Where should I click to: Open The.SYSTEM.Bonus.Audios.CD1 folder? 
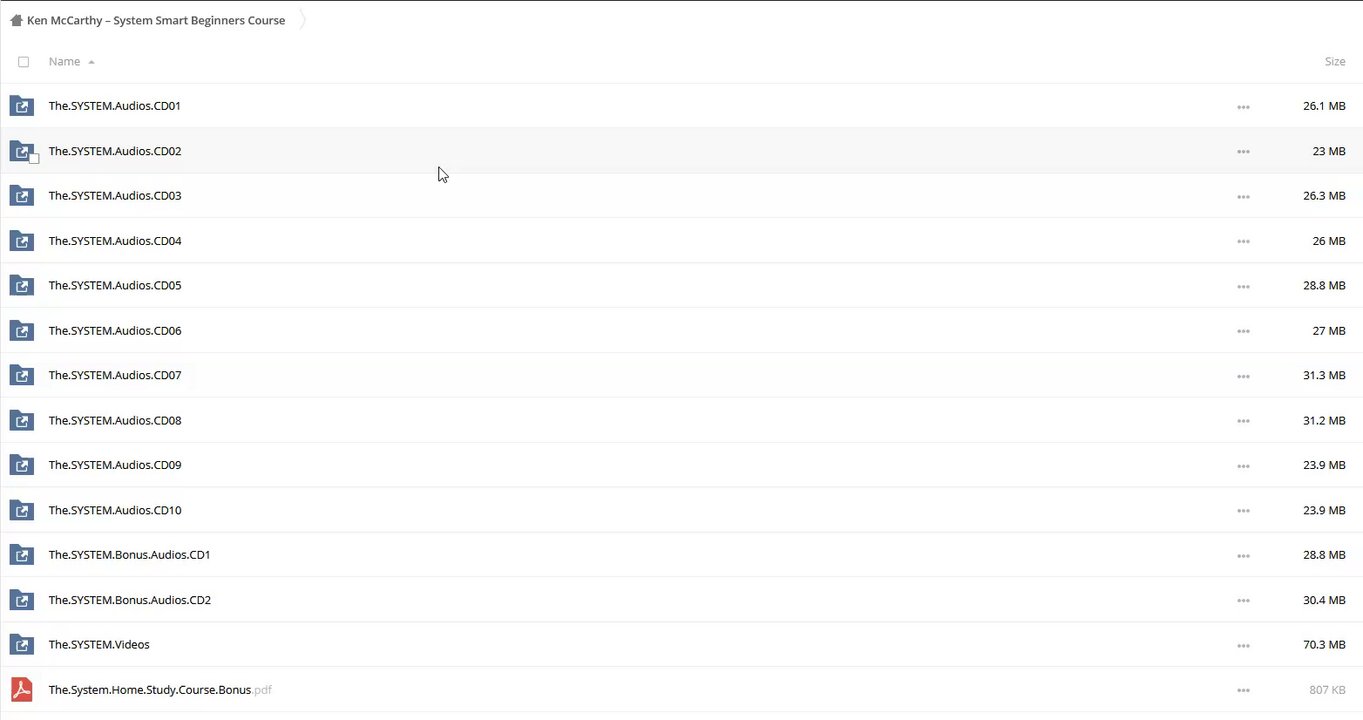point(129,555)
